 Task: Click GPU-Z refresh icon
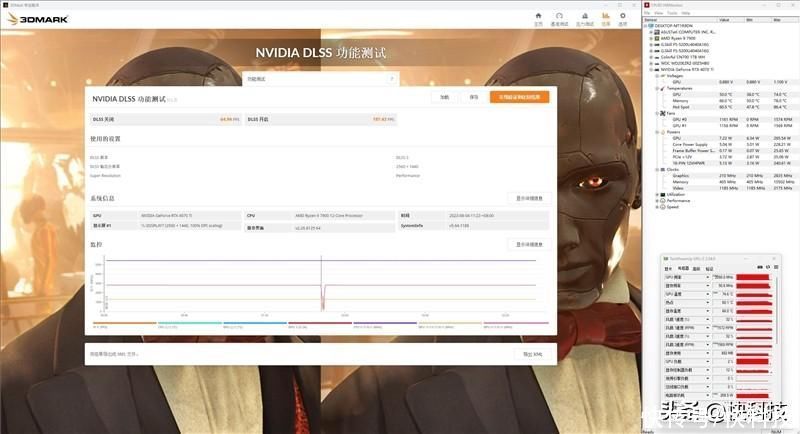tap(768, 267)
